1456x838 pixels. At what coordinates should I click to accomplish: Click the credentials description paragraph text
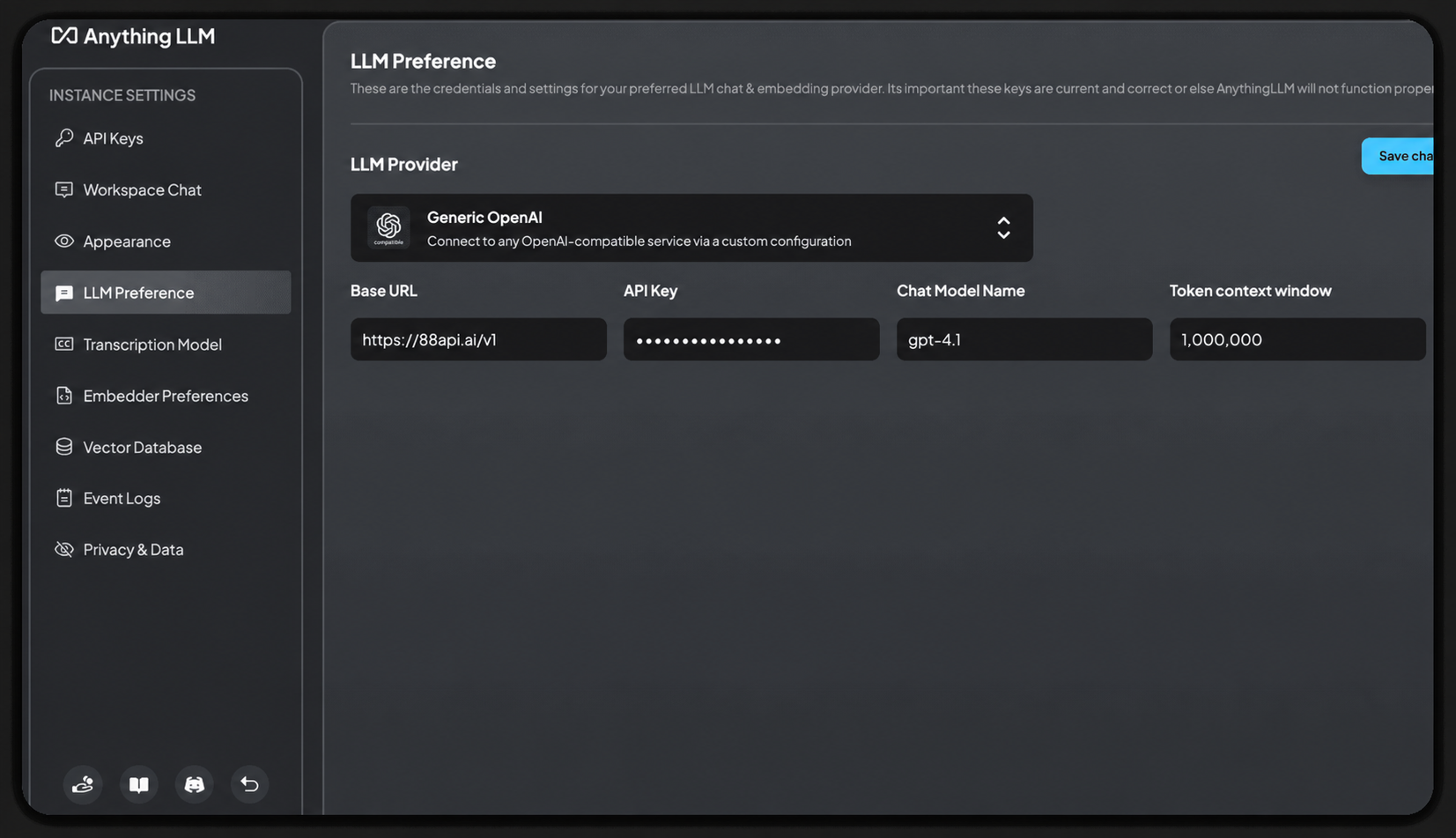click(891, 88)
